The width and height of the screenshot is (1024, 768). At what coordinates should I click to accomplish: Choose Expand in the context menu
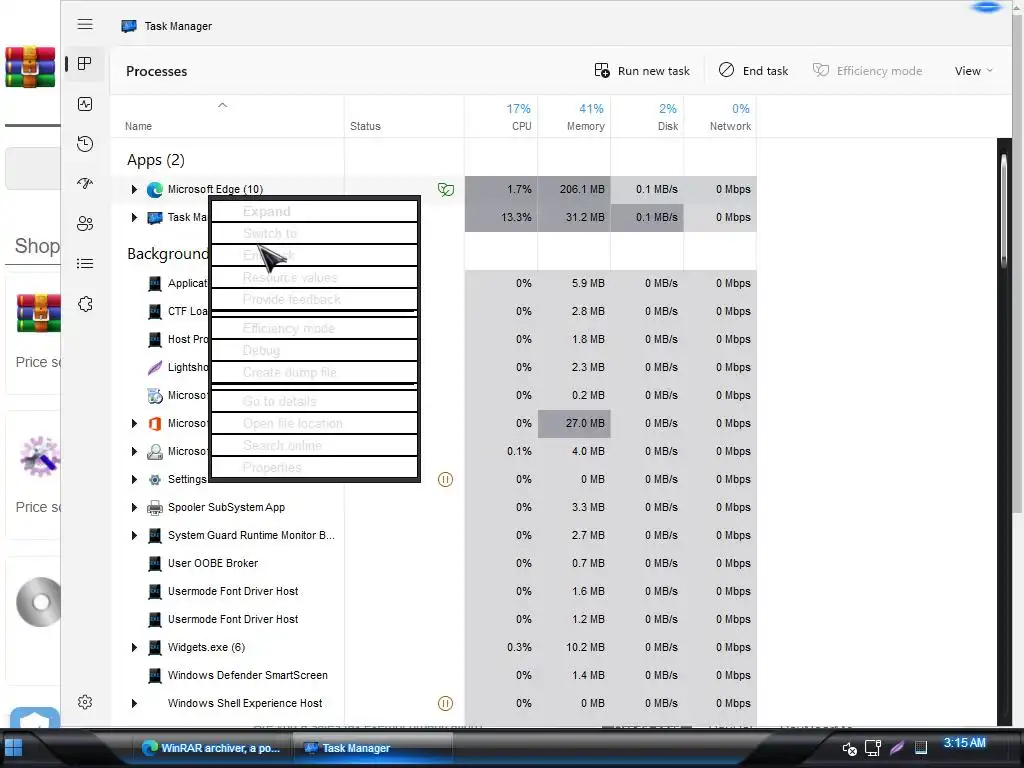point(315,212)
